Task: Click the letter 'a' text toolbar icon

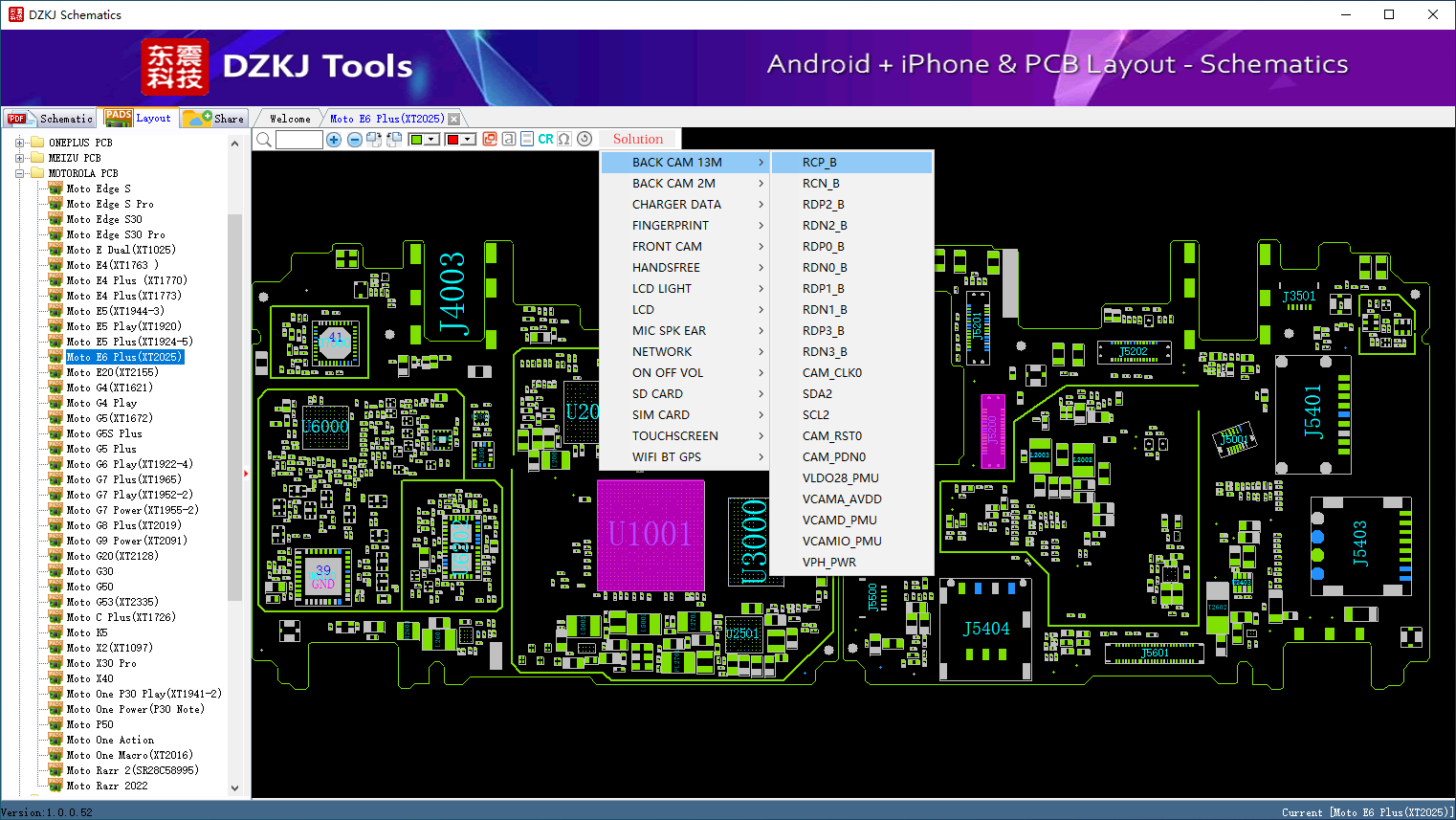Action: [509, 139]
